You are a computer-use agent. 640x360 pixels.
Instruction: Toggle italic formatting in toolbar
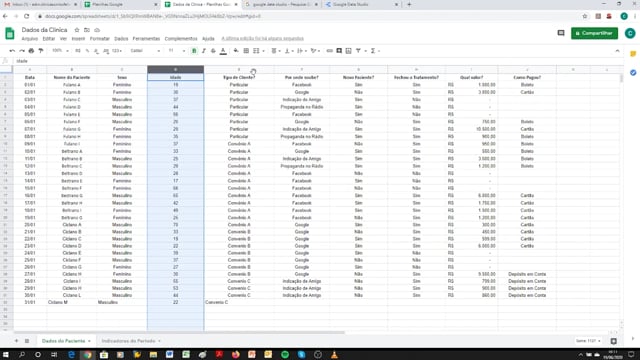tap(204, 51)
